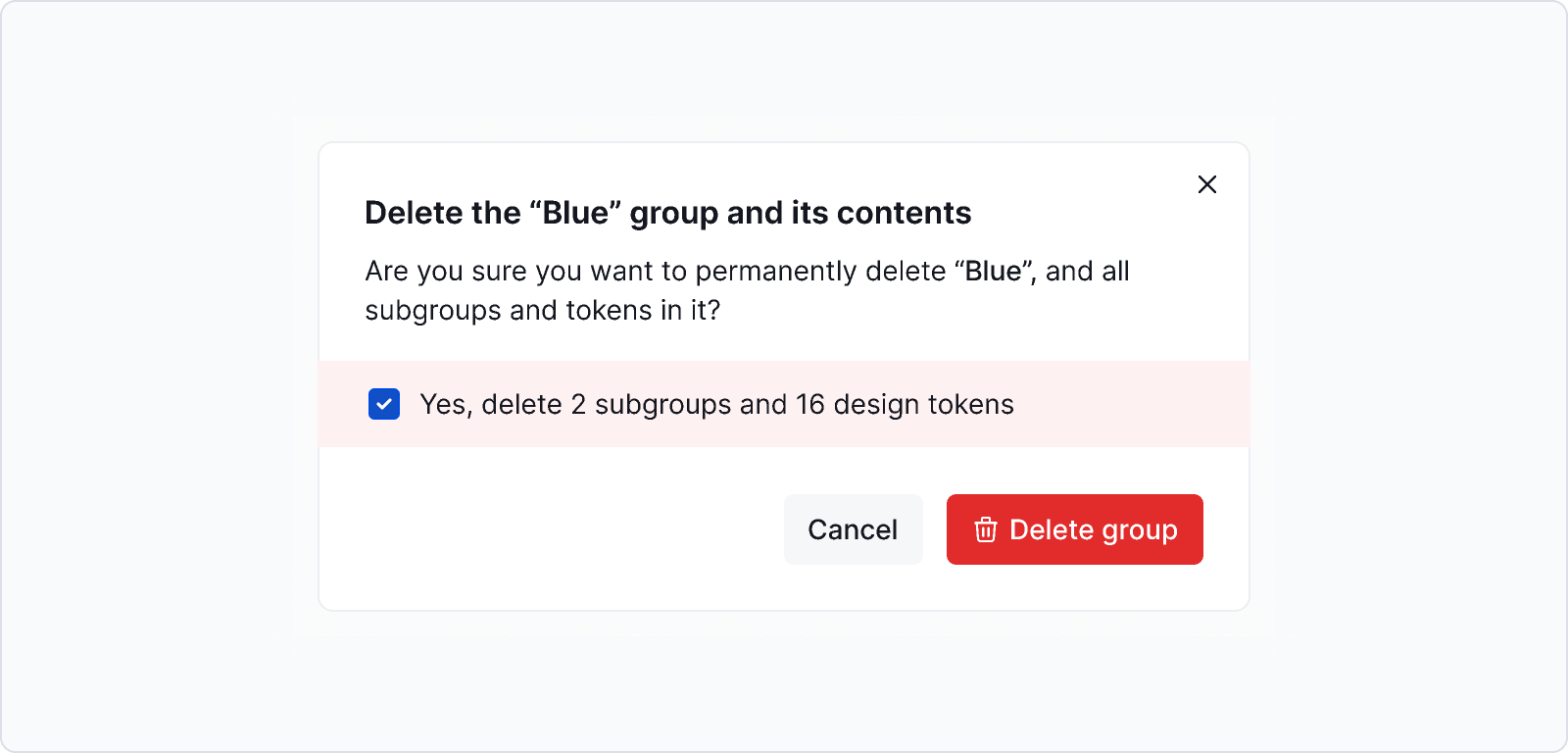Screen dimensions: 1568x753
Task: Click the trash can icon
Action: pos(986,529)
